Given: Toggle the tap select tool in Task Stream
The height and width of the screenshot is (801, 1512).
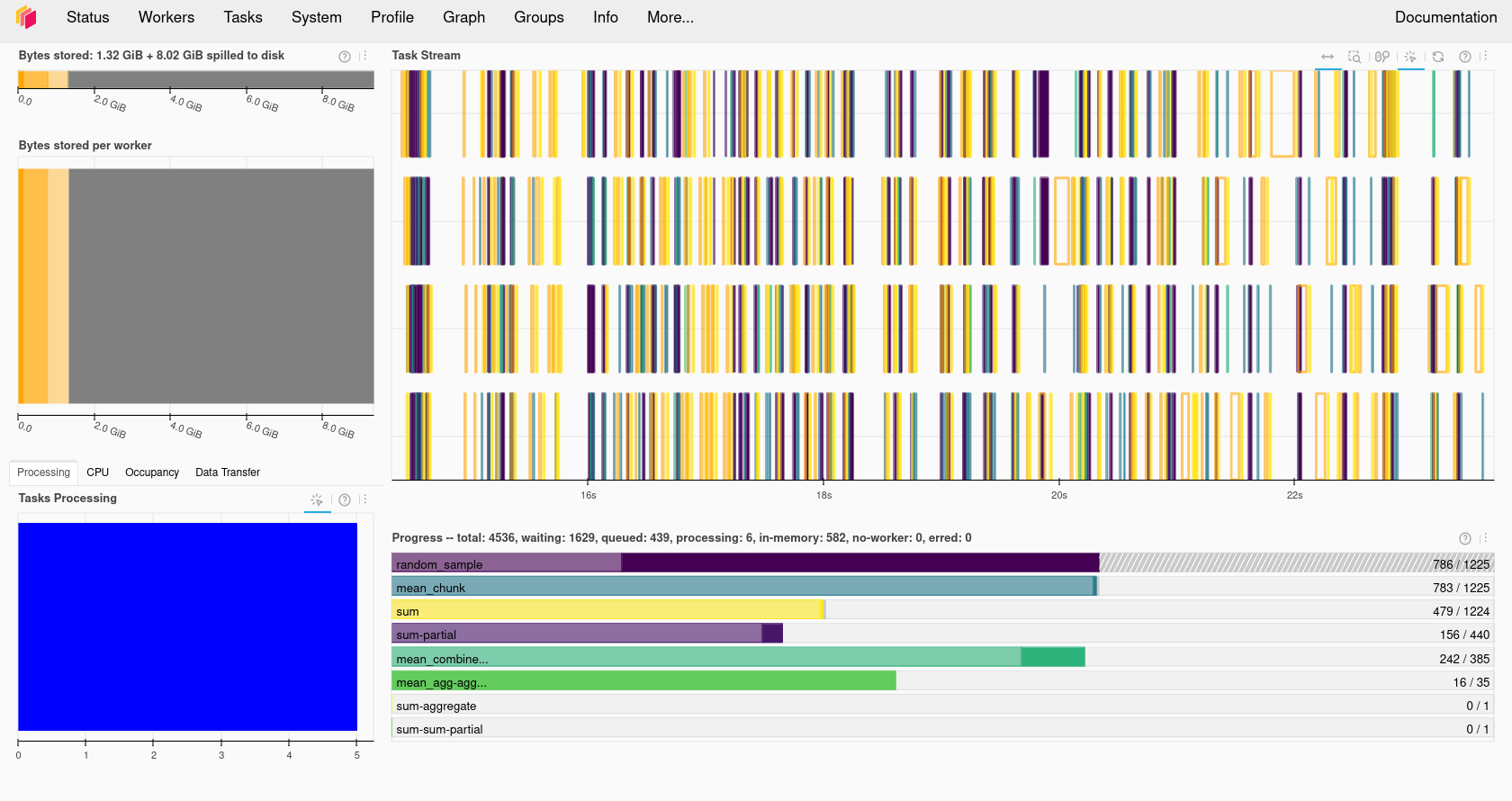Looking at the screenshot, I should (x=1410, y=57).
